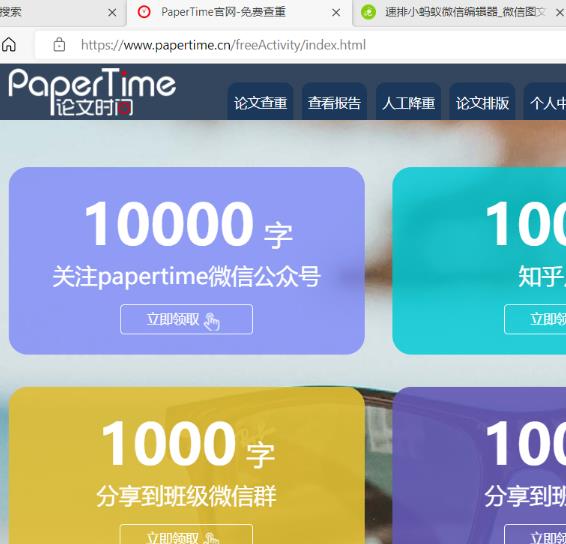Image resolution: width=566 pixels, height=544 pixels.
Task: Click the 关注papertime微信公众号 text
Action: [186, 276]
